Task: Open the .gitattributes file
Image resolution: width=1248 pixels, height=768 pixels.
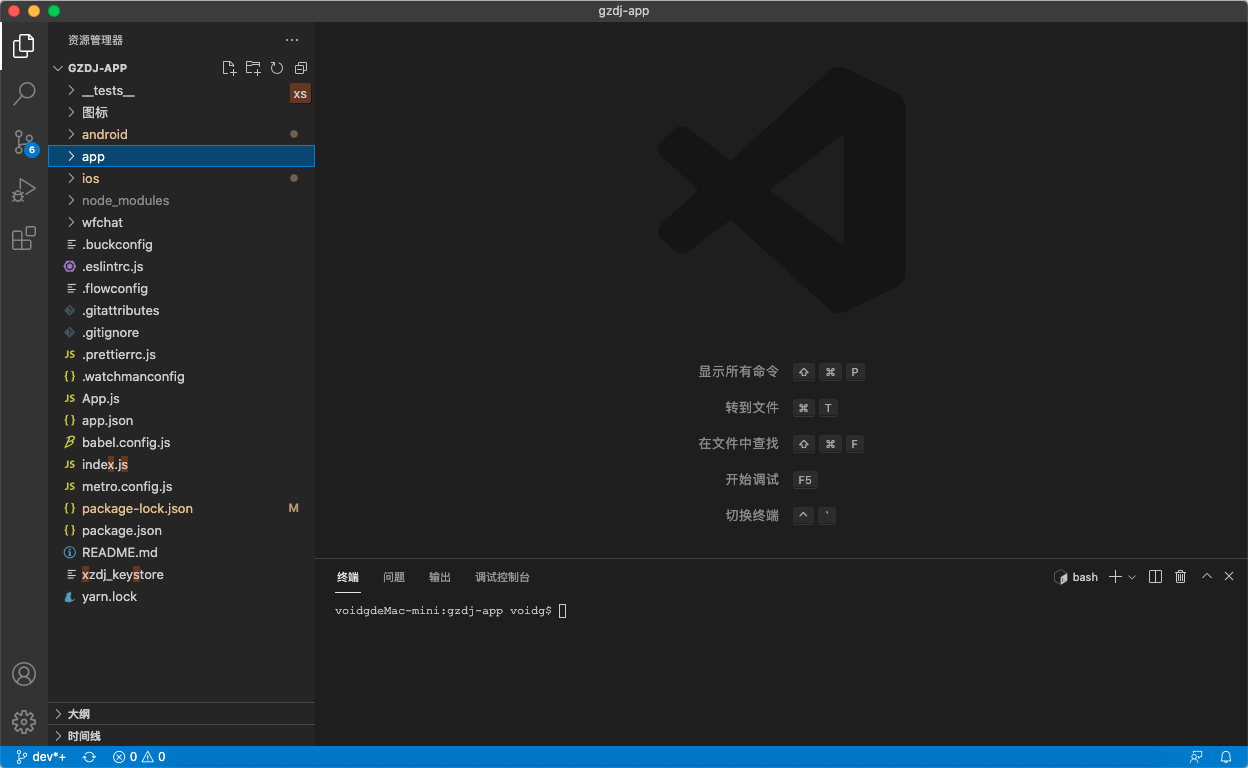Action: 181,310
